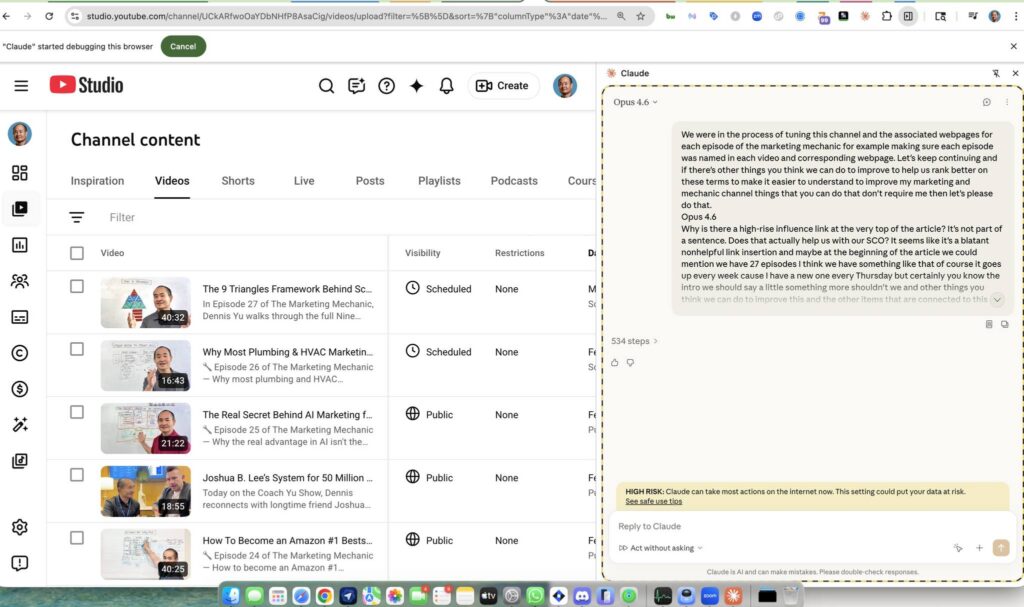Screen dimensions: 1024x607
Task: Open the YouTube Studio hamburger menu
Action: pyautogui.click(x=21, y=86)
